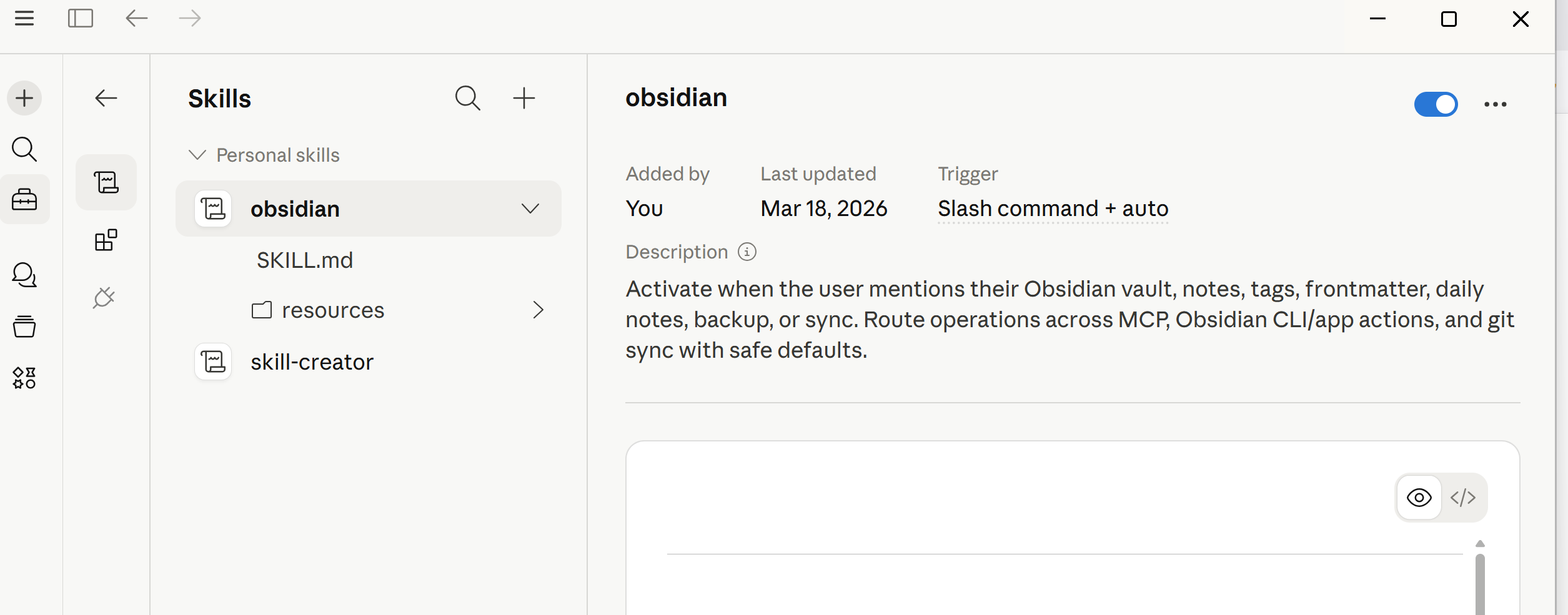Click the search icon in Skills header
The image size is (1568, 615).
coord(467,99)
